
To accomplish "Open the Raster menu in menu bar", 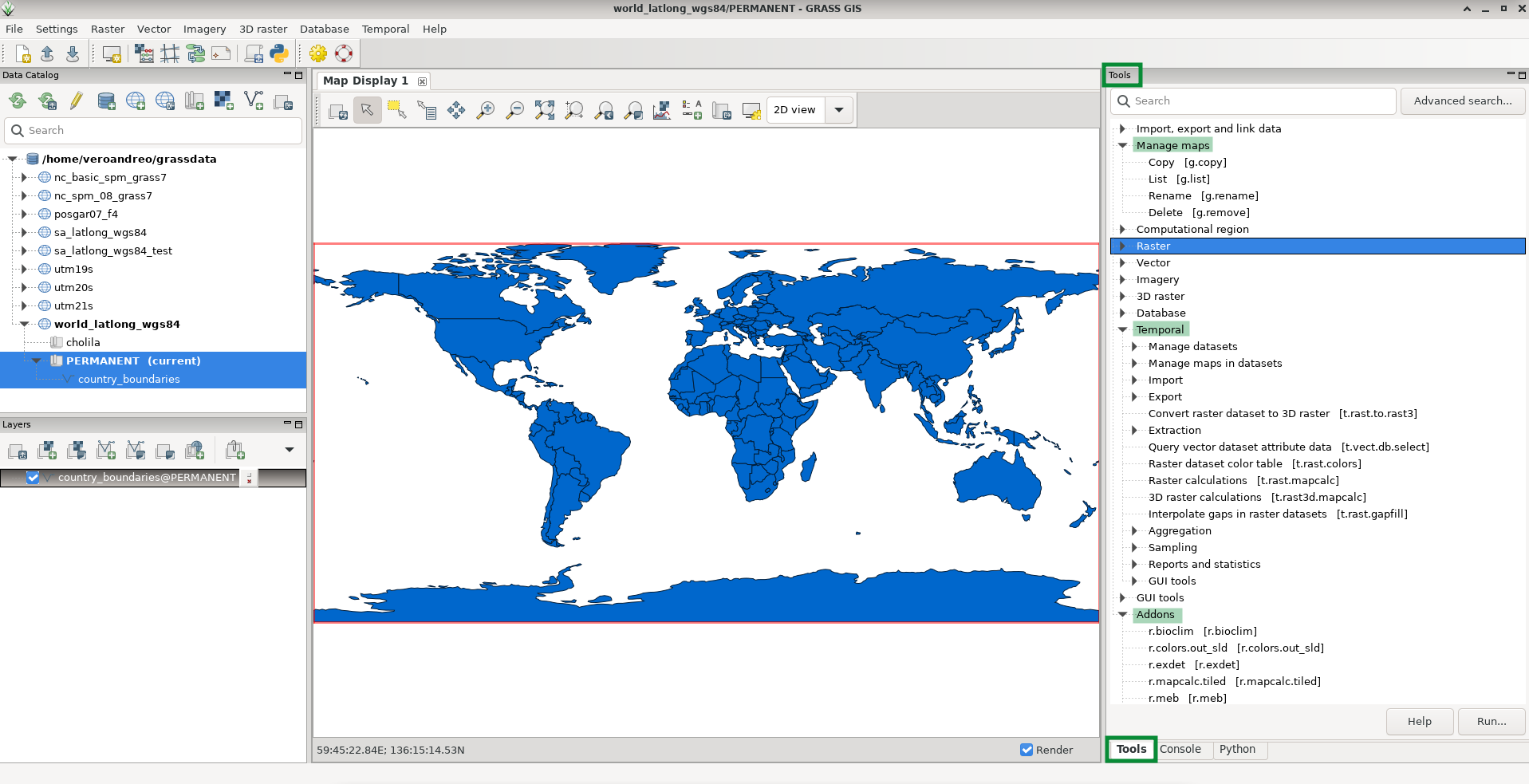I will pyautogui.click(x=108, y=29).
